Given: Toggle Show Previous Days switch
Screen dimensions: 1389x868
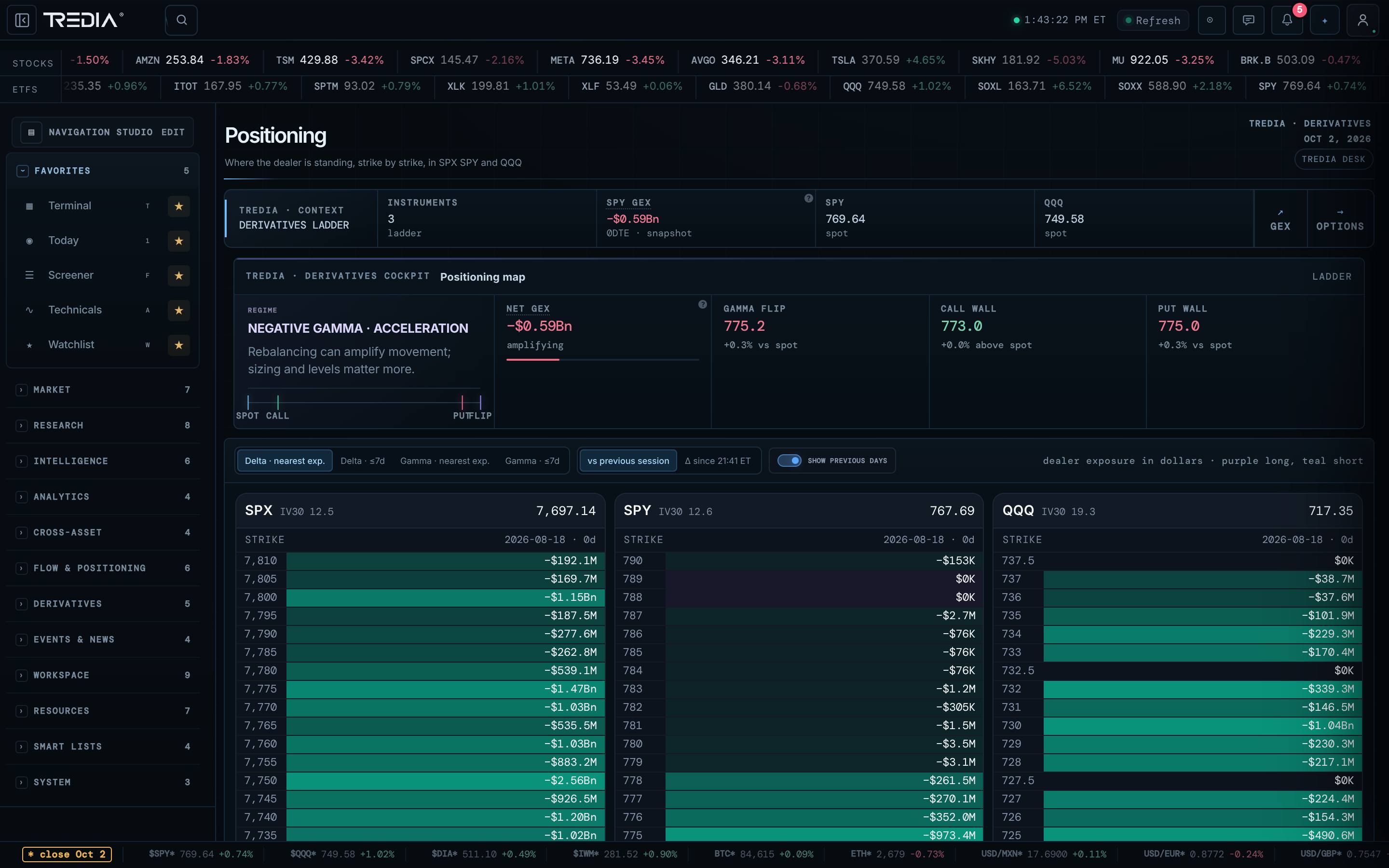Looking at the screenshot, I should click(x=789, y=461).
